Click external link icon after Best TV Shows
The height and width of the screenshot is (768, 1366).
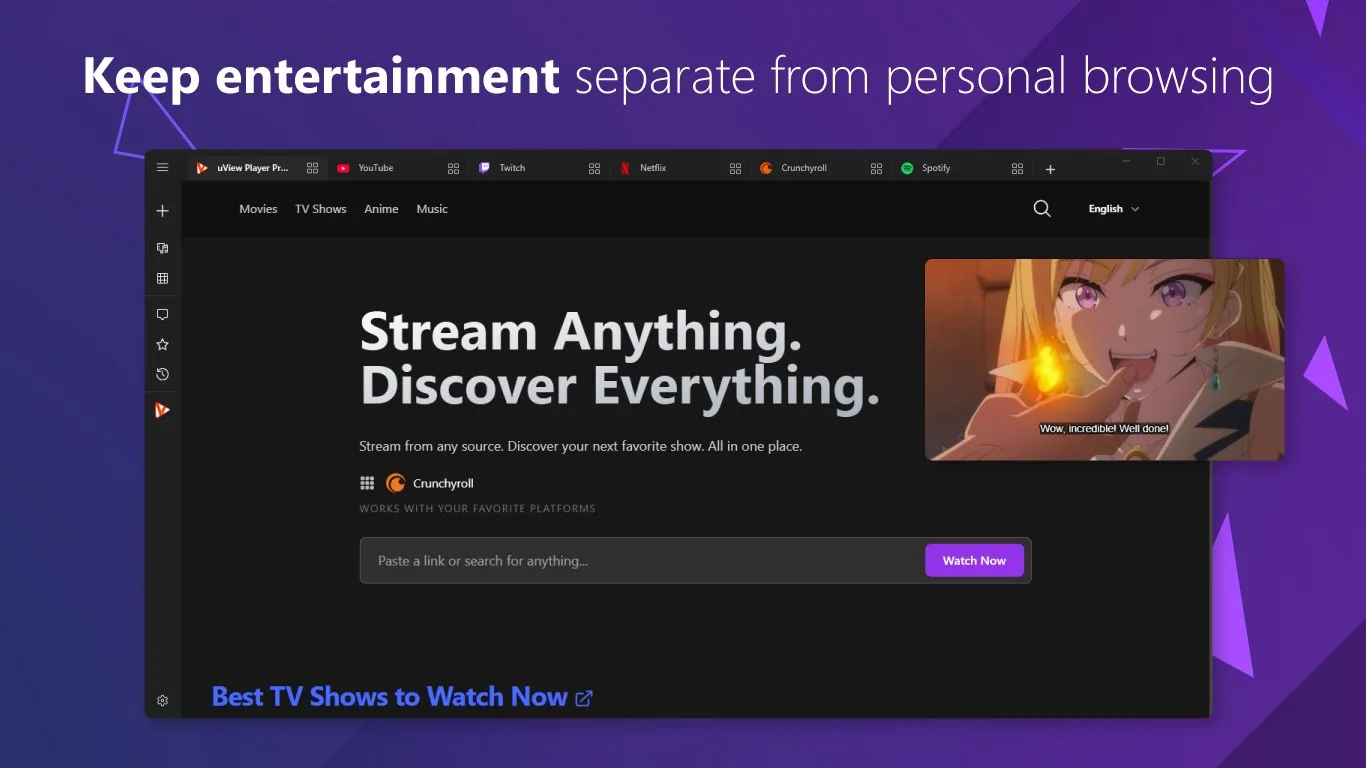[584, 698]
